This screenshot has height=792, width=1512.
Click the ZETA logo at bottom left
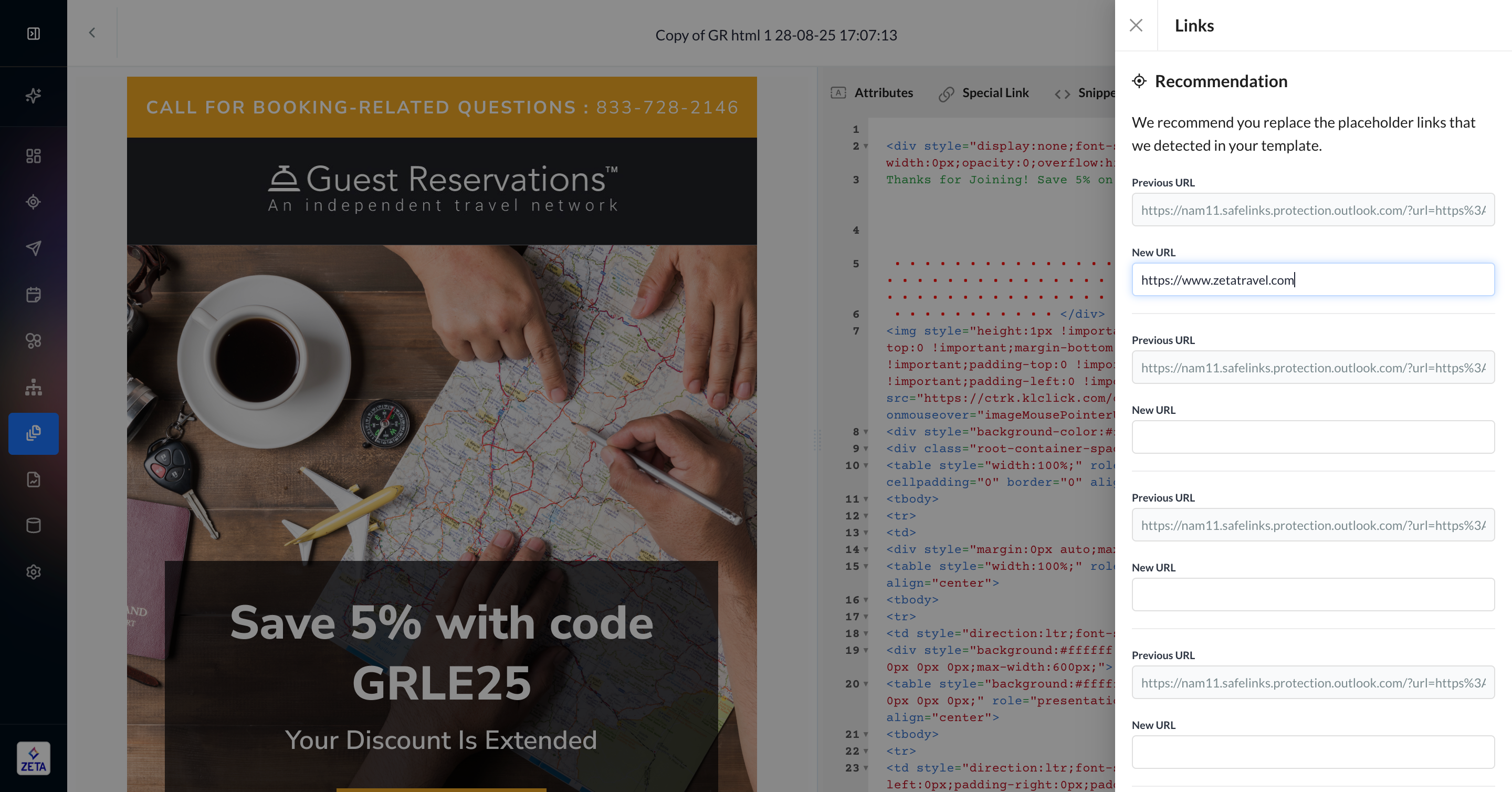[34, 758]
